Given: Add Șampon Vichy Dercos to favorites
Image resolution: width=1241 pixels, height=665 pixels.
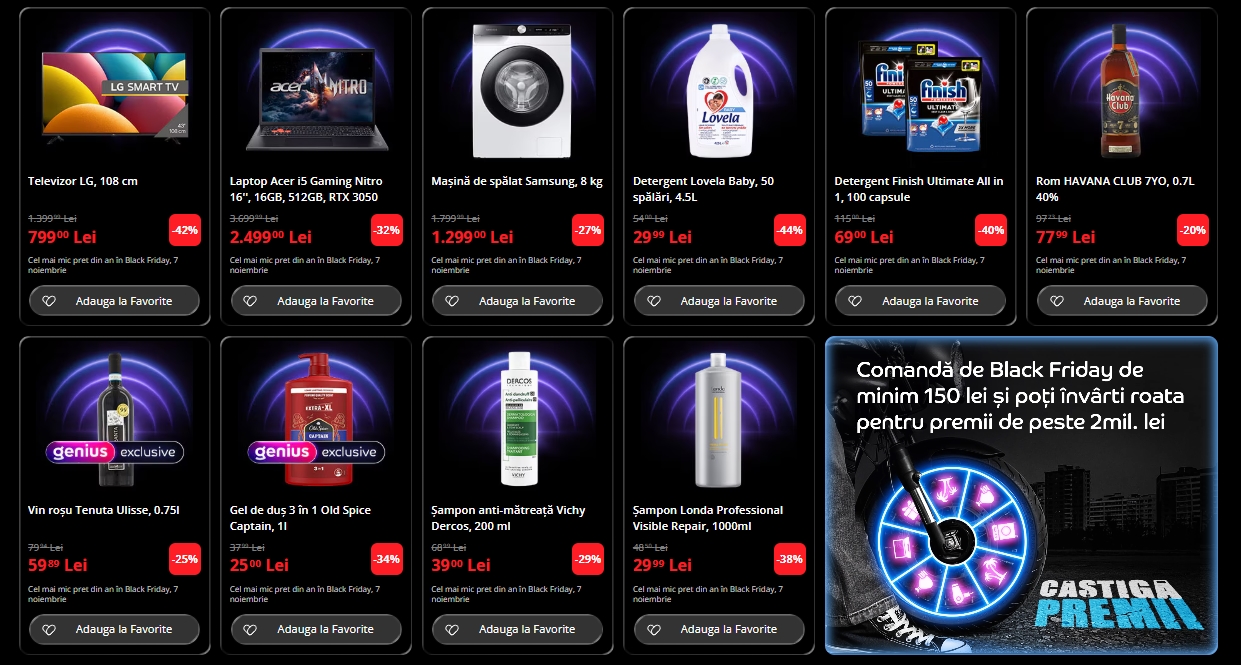Looking at the screenshot, I should (x=517, y=629).
